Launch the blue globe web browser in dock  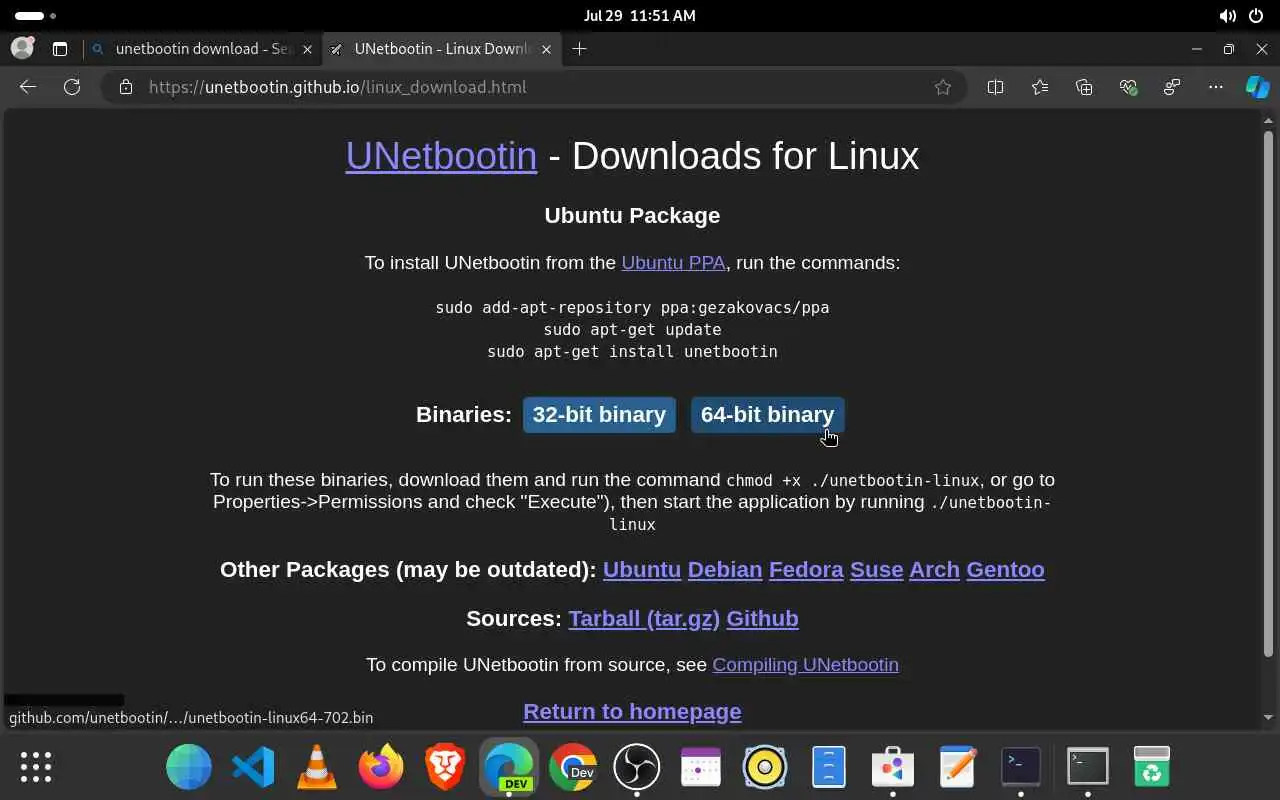click(x=189, y=767)
